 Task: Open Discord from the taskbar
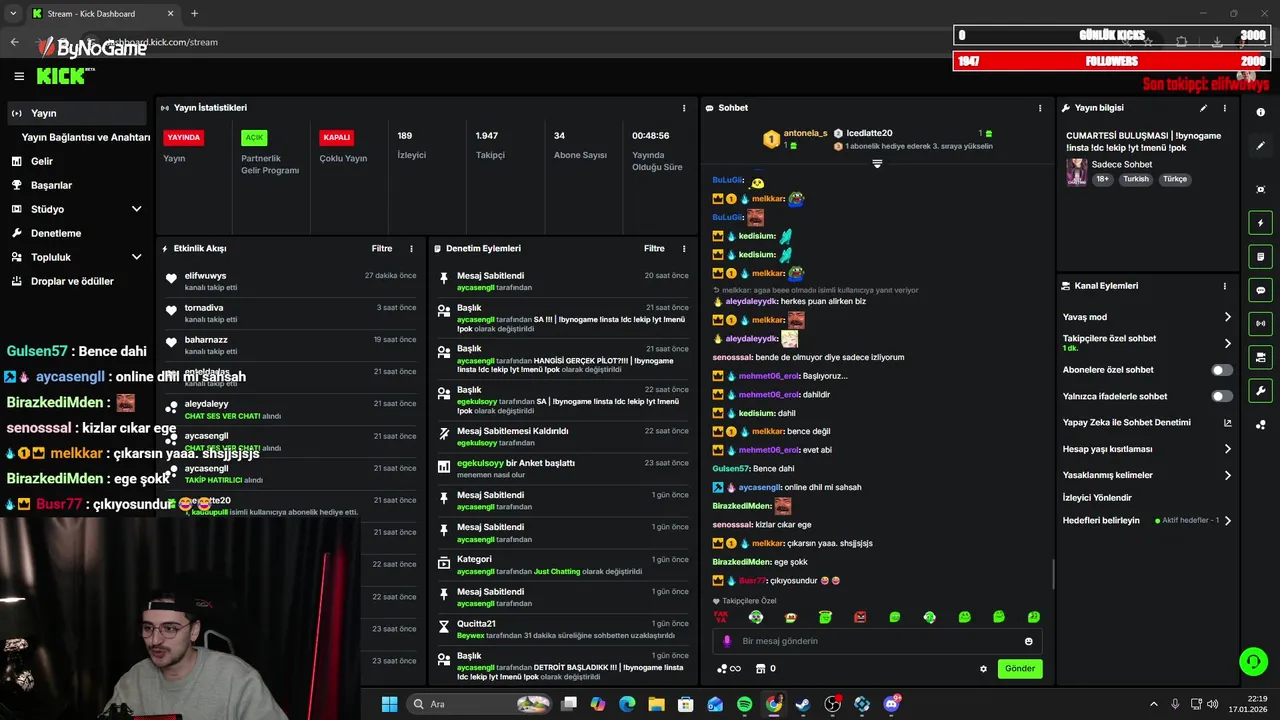tap(891, 704)
